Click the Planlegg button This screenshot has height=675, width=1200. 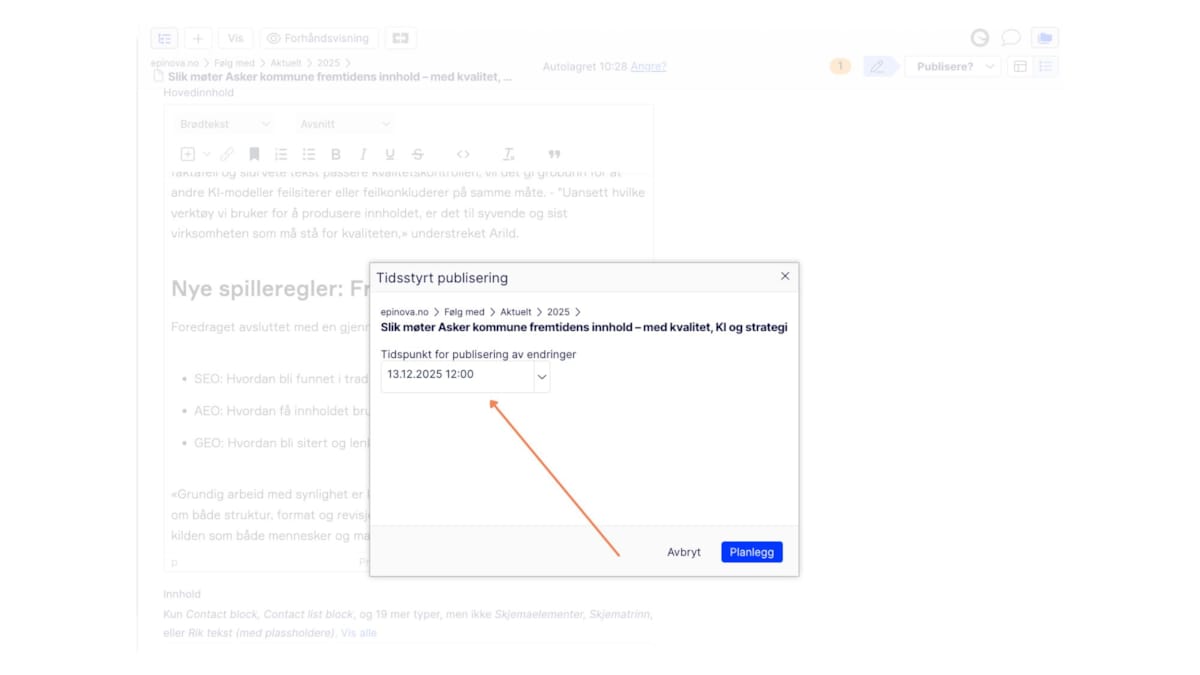(x=751, y=552)
